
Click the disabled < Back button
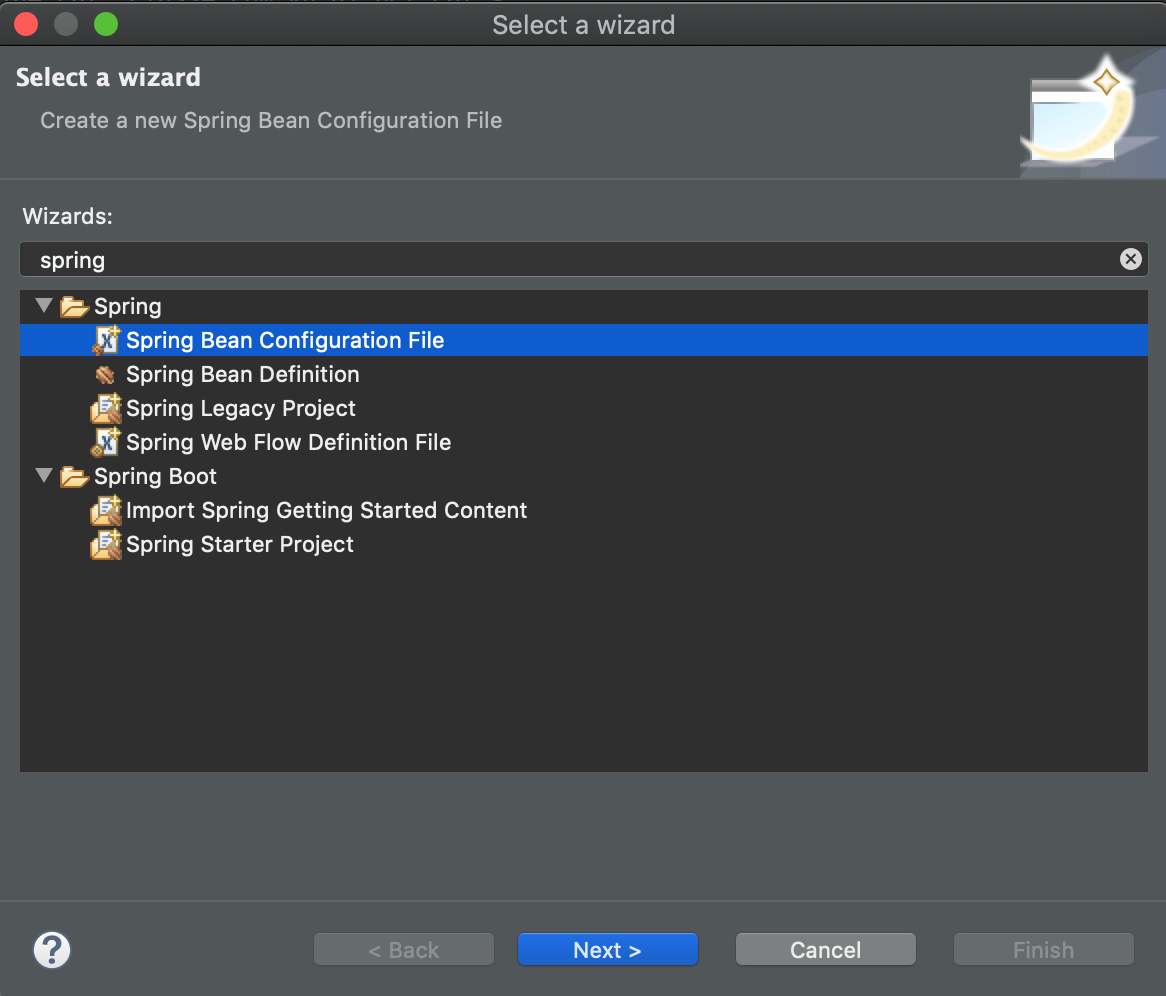(404, 949)
